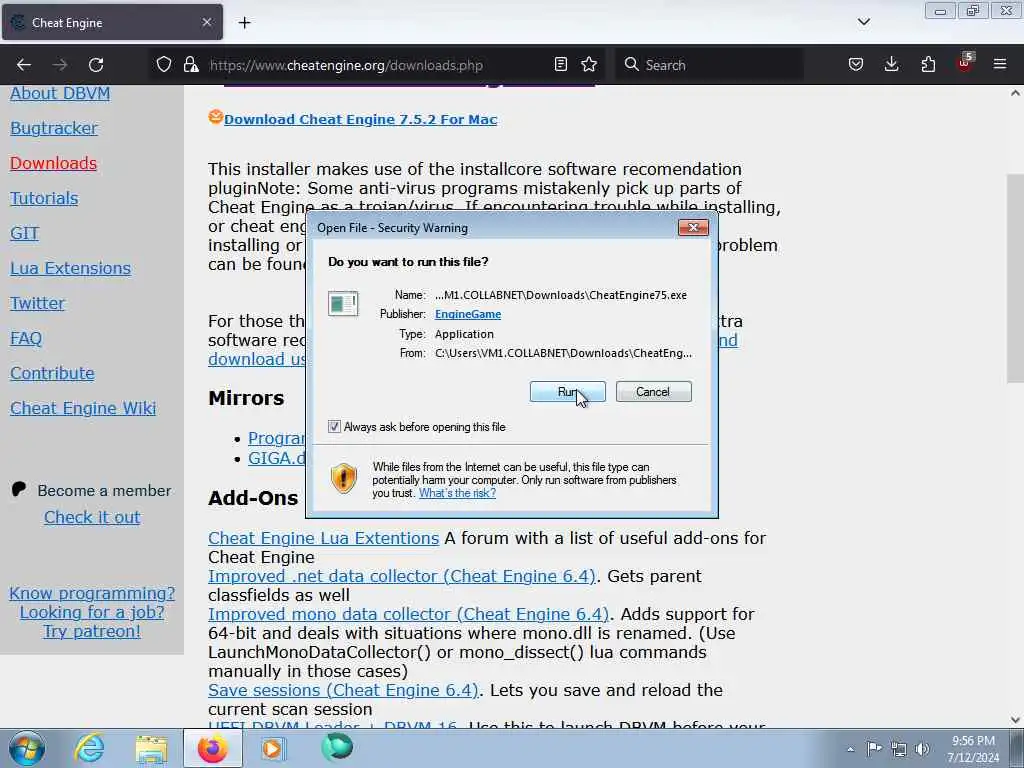Open the volume speaker icon in tray
This screenshot has height=768, width=1024.
pyautogui.click(x=922, y=749)
